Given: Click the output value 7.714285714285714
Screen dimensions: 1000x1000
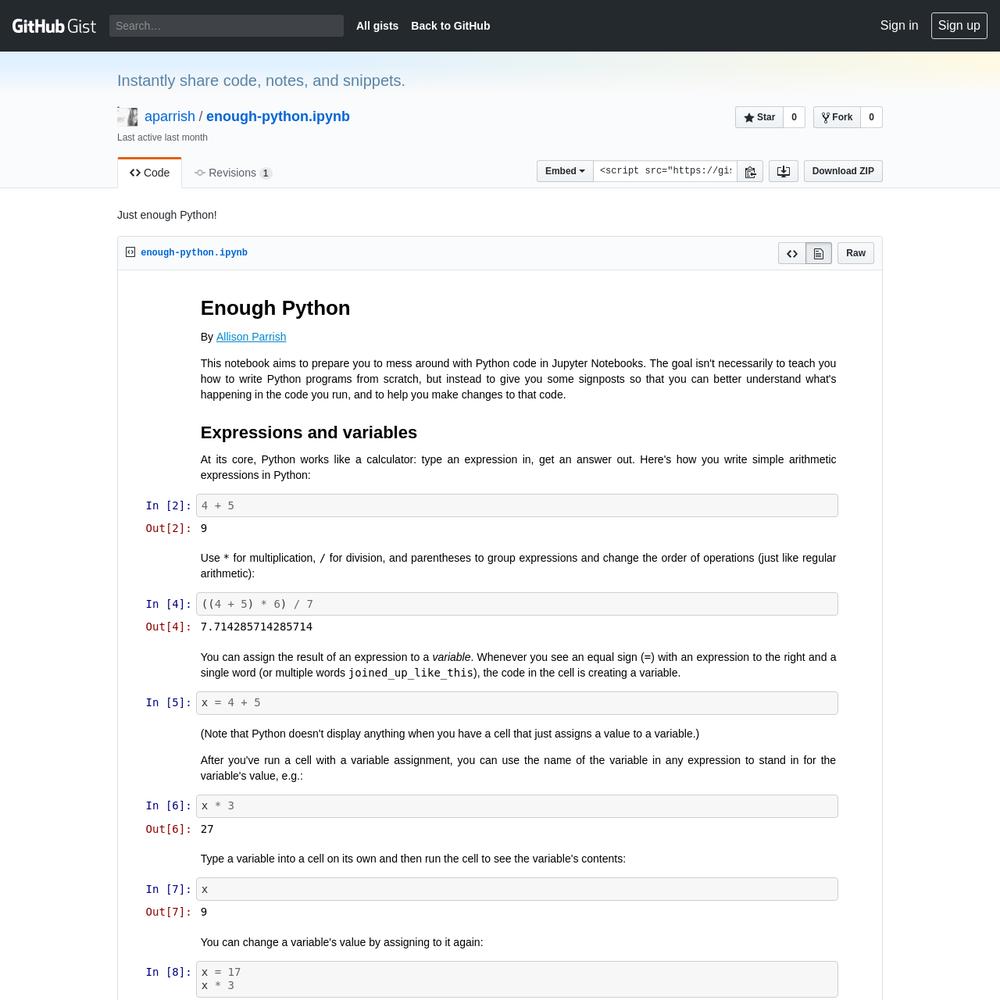Looking at the screenshot, I should tap(256, 627).
